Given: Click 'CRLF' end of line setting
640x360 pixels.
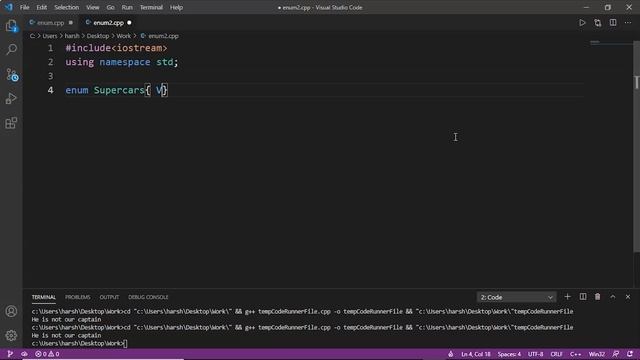Looking at the screenshot, I should 557,354.
